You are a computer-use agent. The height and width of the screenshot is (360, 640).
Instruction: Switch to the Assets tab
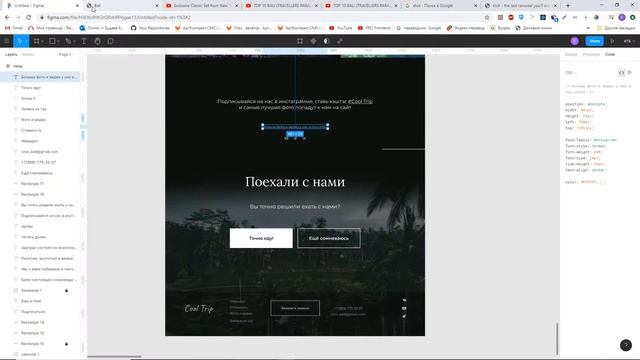coord(28,54)
